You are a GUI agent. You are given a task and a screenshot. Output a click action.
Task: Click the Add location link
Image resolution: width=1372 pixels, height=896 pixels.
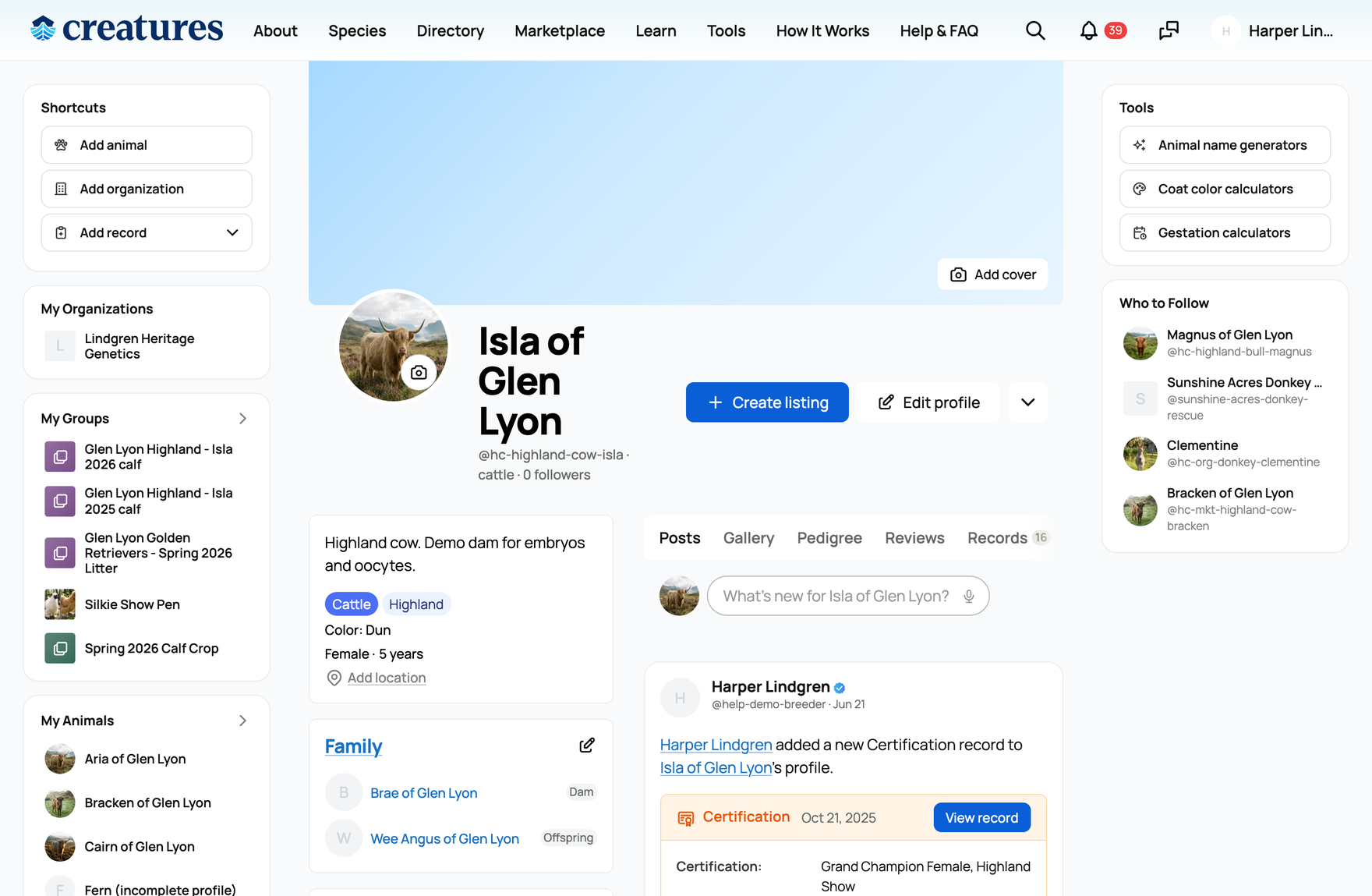pos(387,678)
